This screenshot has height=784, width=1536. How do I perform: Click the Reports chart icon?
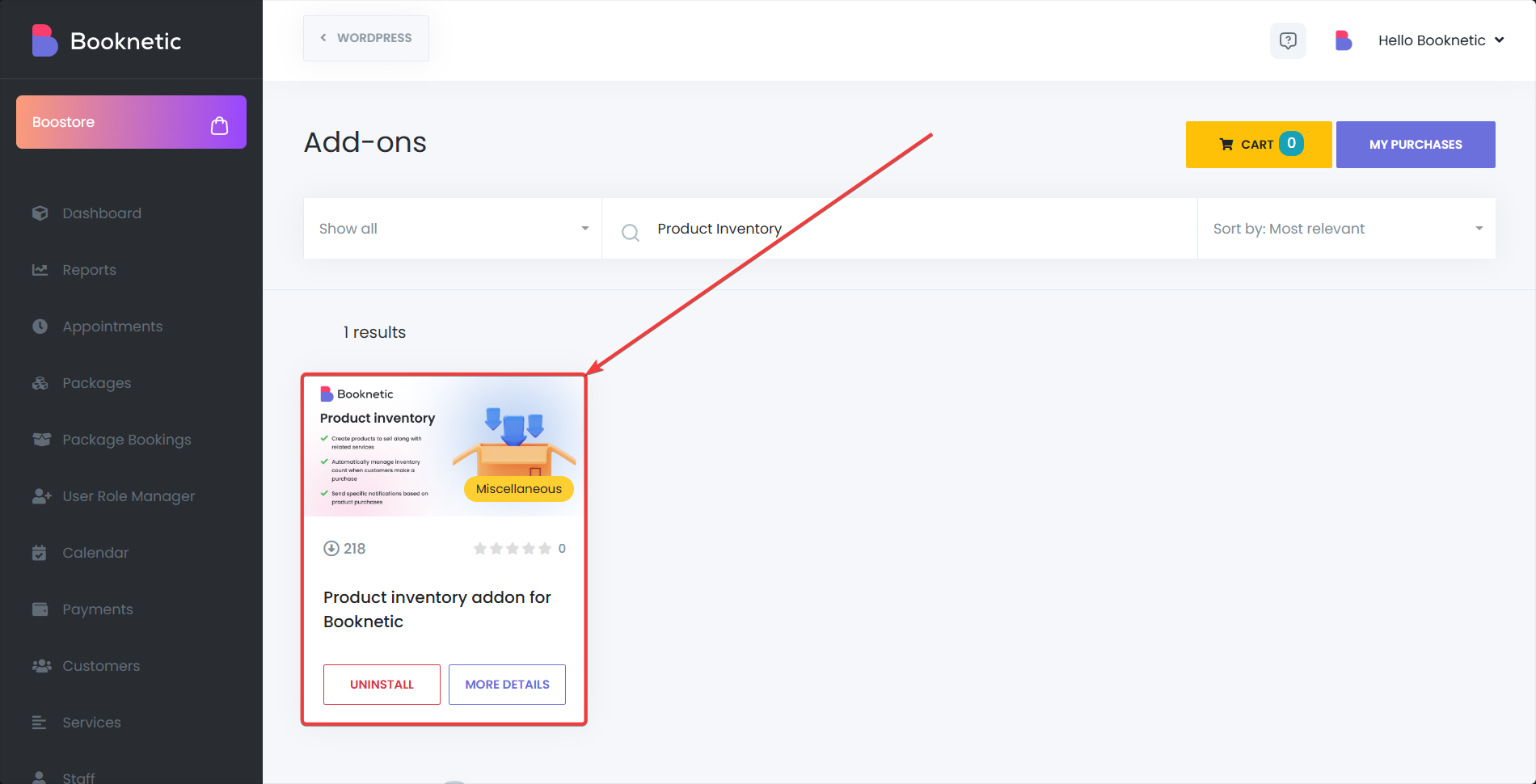tap(40, 270)
